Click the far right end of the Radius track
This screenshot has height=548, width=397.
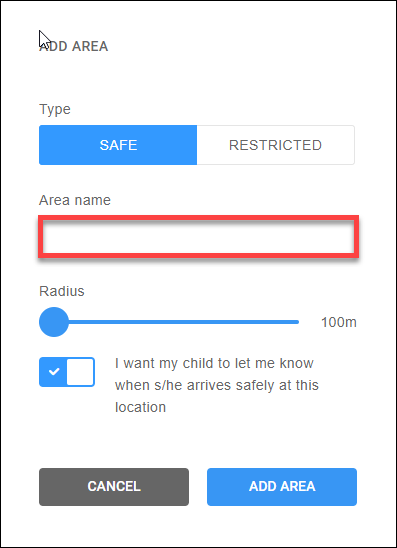tap(297, 322)
